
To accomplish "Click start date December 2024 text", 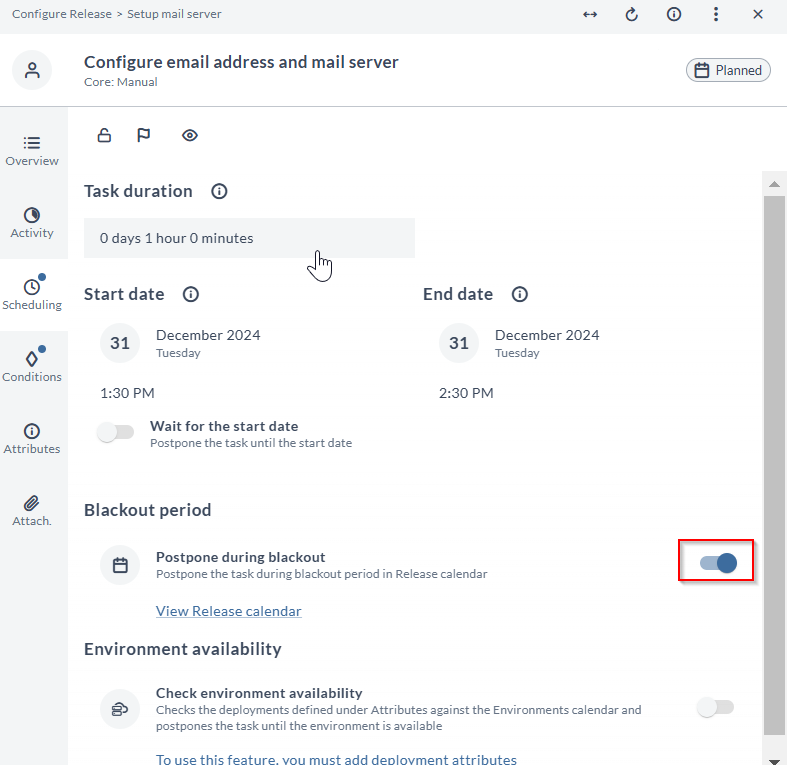I will point(208,335).
